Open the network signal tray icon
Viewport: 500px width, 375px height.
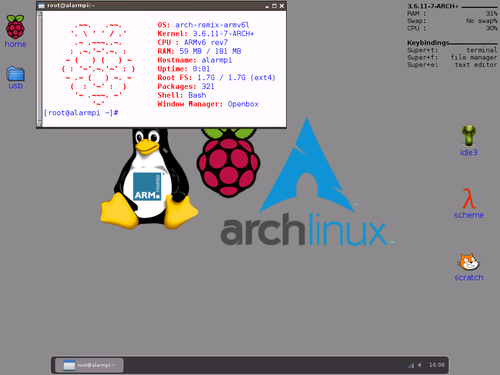tap(411, 365)
